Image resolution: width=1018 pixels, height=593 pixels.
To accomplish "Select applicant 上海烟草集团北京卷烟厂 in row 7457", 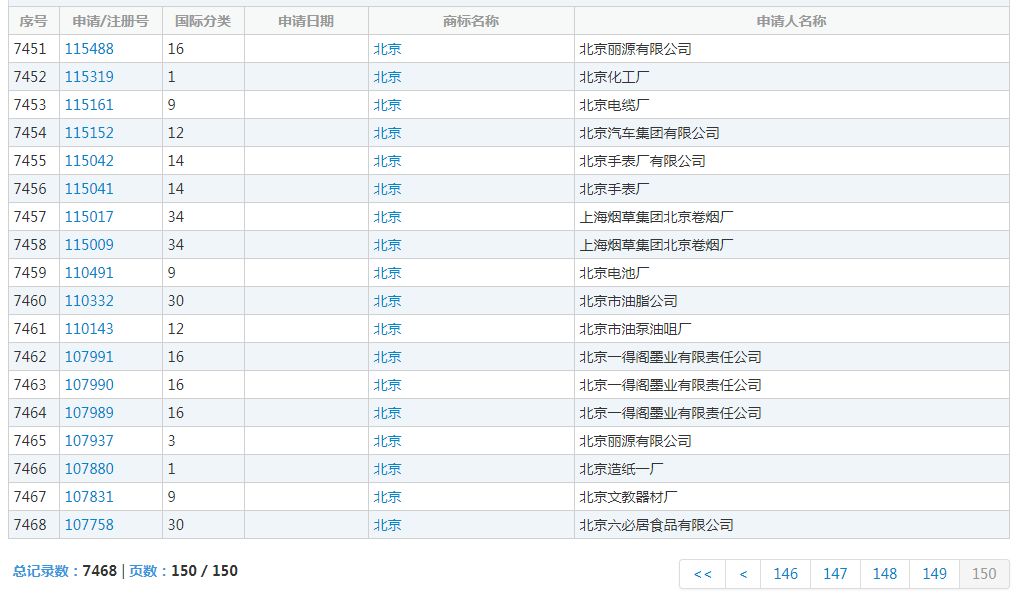I will click(656, 216).
